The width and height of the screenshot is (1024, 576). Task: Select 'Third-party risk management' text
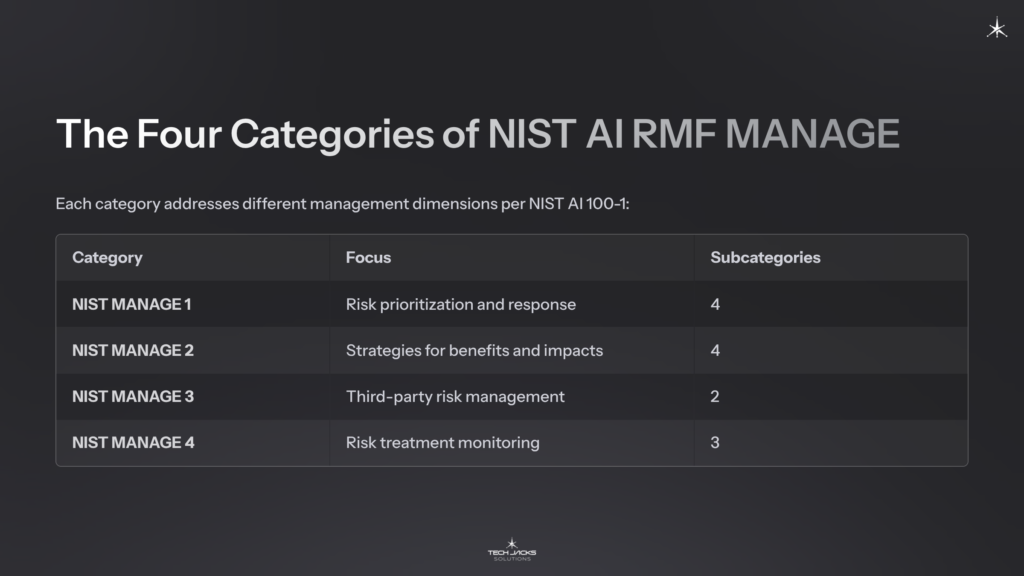tap(454, 396)
